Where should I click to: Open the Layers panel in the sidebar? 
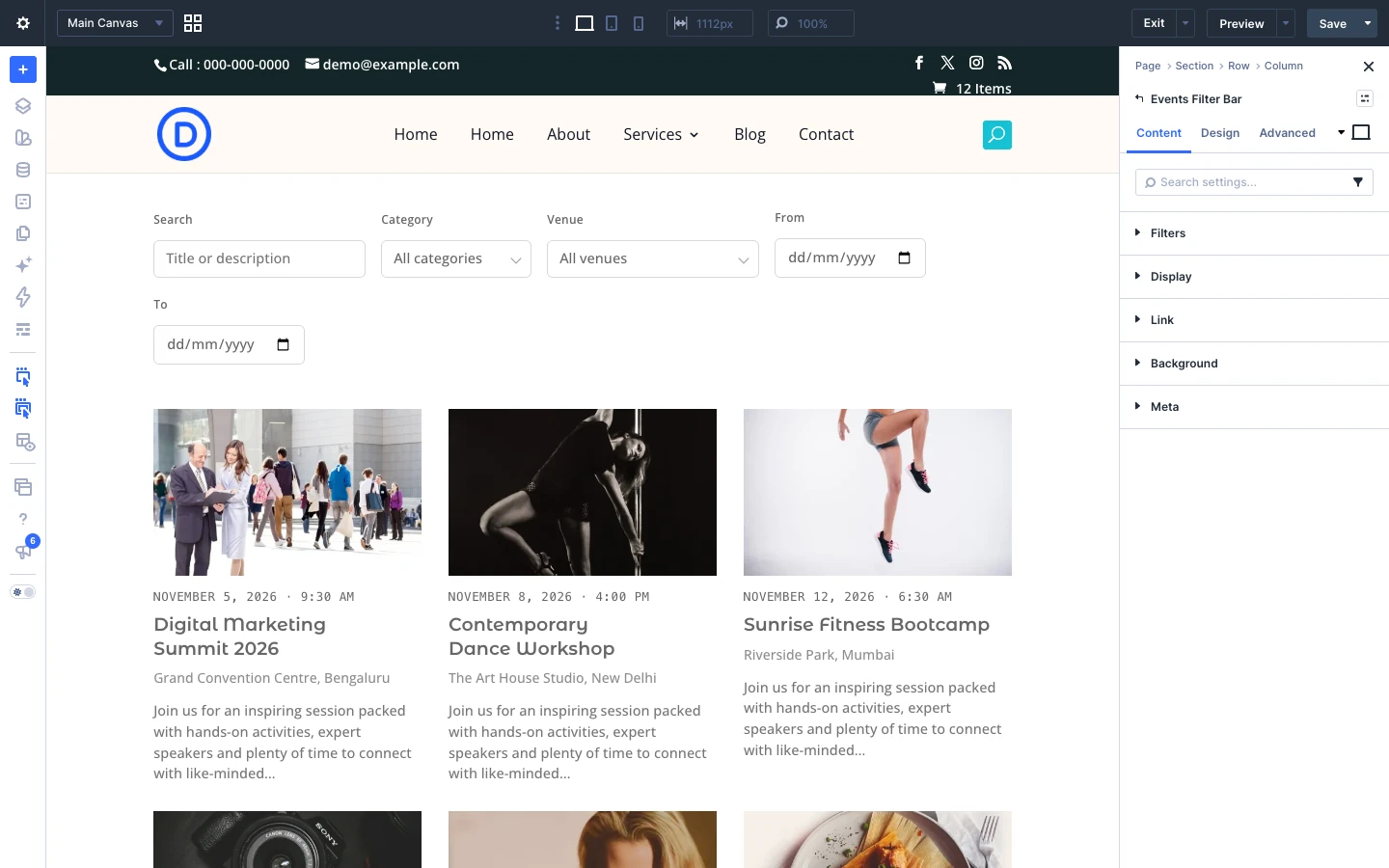click(23, 106)
